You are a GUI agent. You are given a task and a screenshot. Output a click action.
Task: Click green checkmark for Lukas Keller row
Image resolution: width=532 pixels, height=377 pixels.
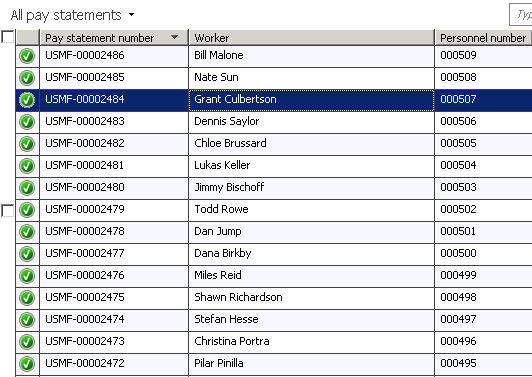pos(27,166)
